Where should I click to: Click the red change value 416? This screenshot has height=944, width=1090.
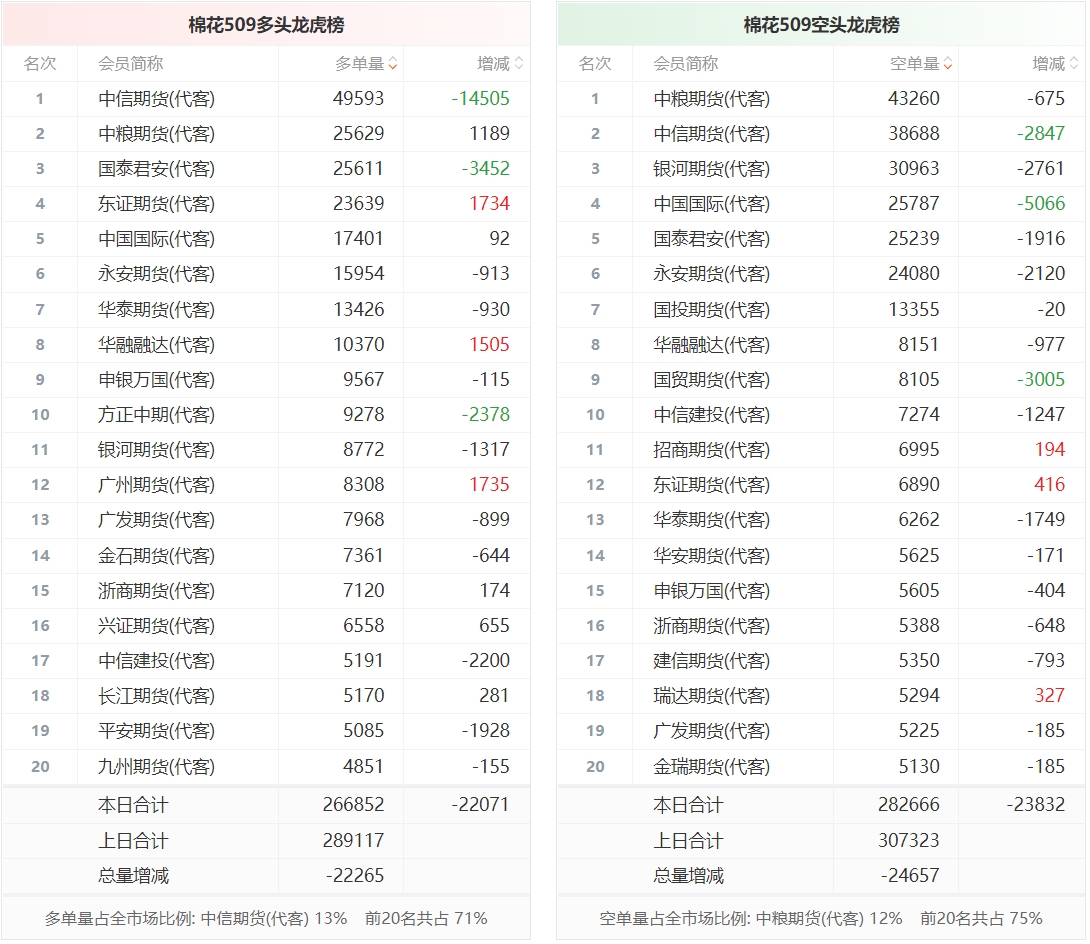[1050, 485]
